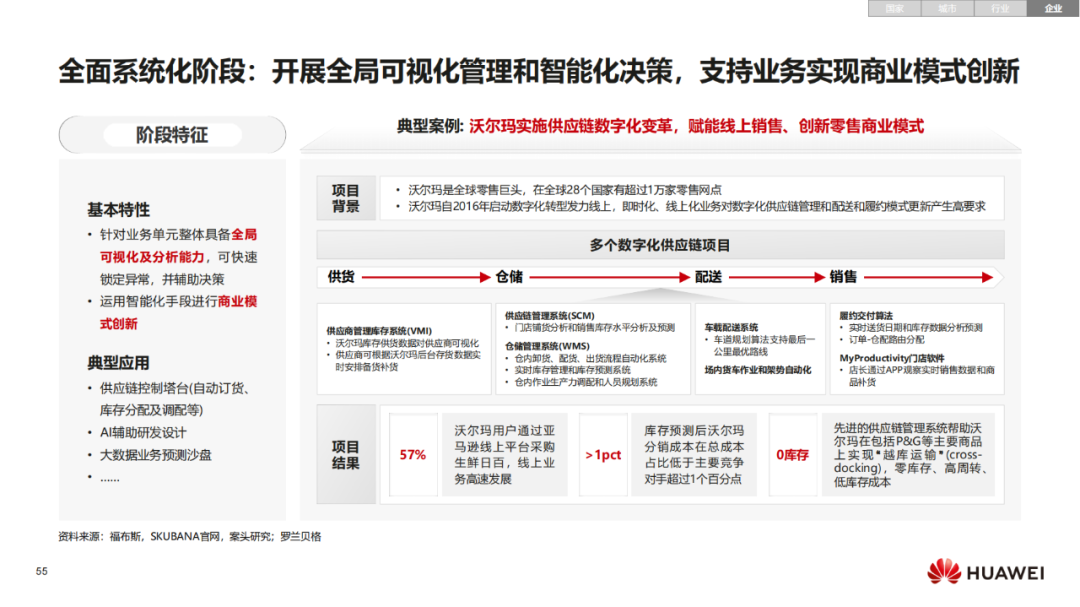The image size is (1080, 607).
Task: Select the 0库存 result box
Action: point(793,455)
